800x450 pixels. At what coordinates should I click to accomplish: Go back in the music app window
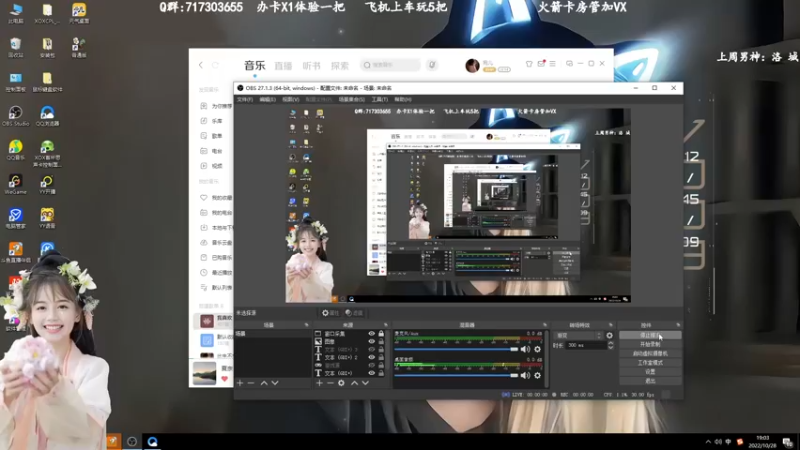point(201,65)
